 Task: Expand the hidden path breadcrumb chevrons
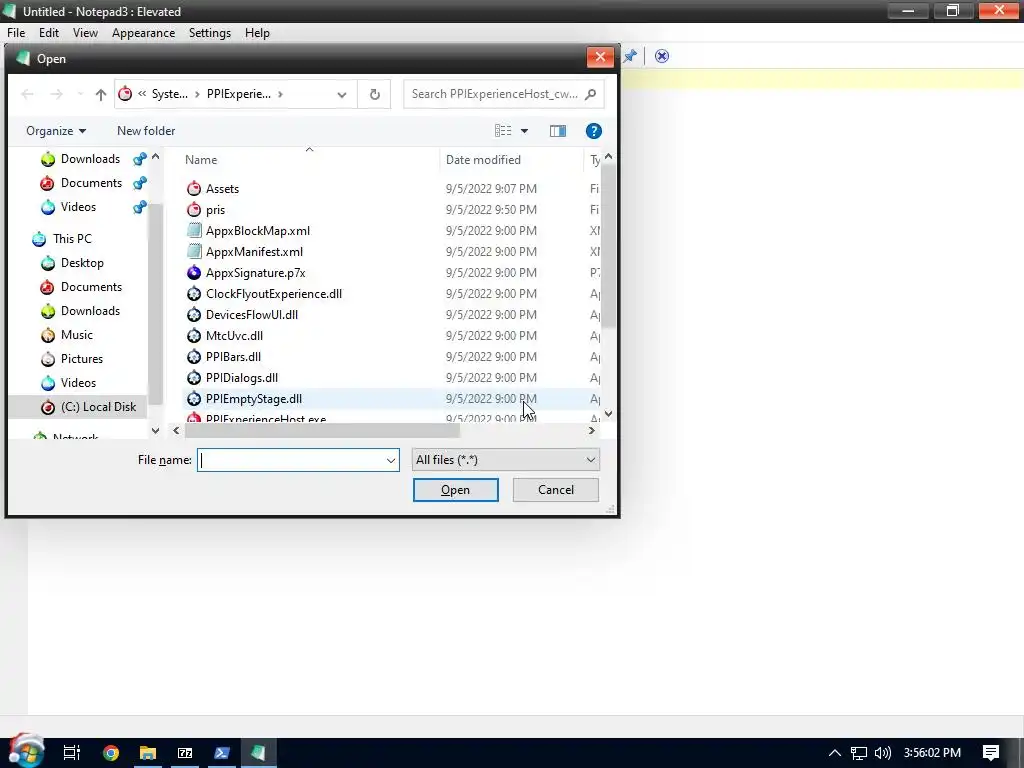click(142, 94)
